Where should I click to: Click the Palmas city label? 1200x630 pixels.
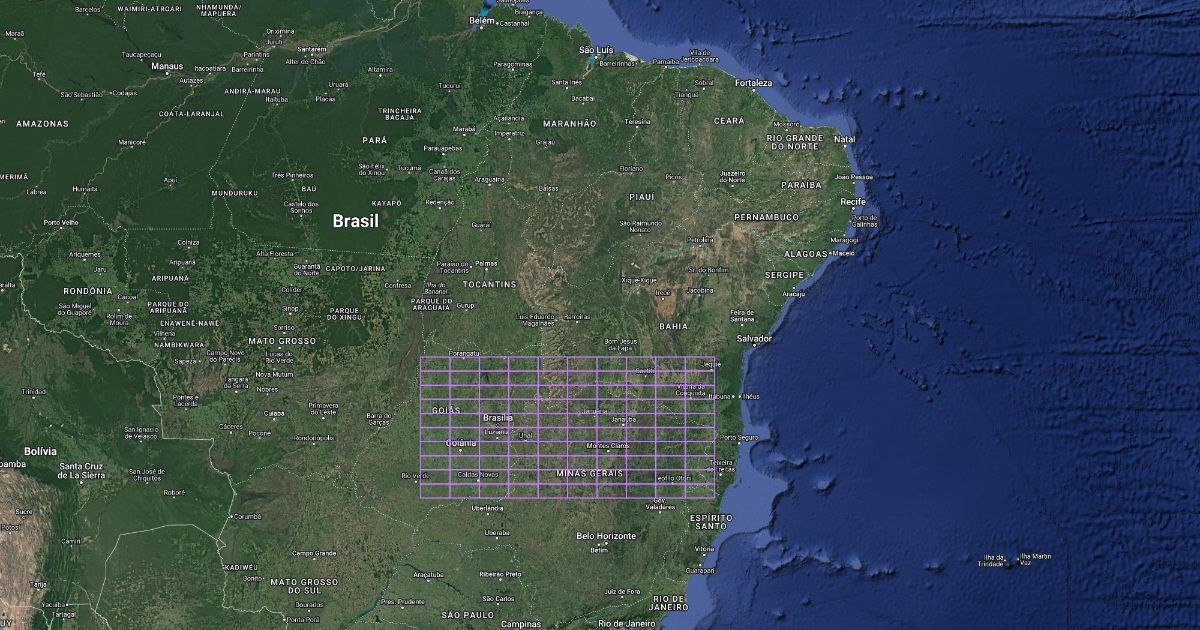486,264
